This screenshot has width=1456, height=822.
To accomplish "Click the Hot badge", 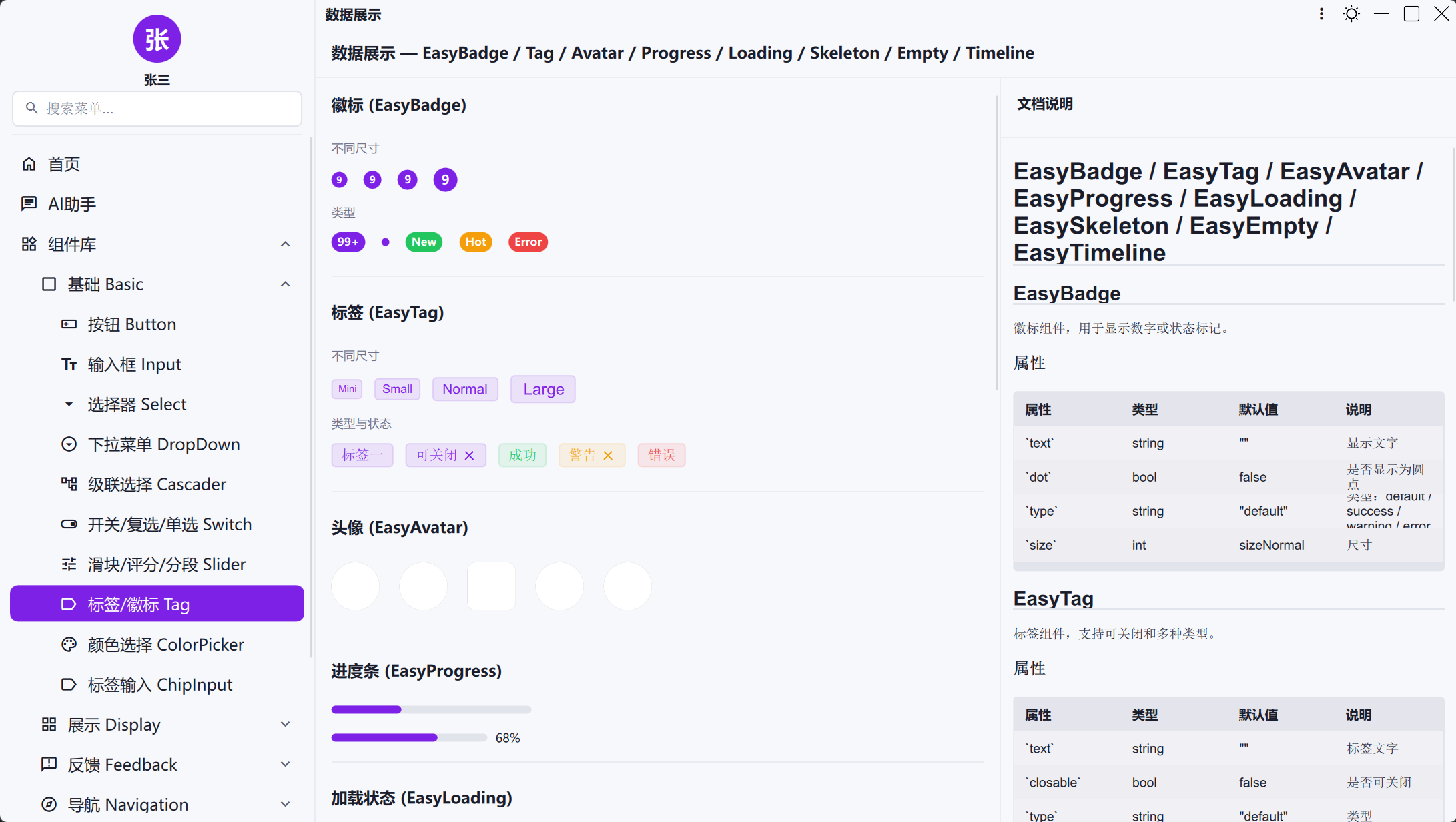I will pos(476,242).
